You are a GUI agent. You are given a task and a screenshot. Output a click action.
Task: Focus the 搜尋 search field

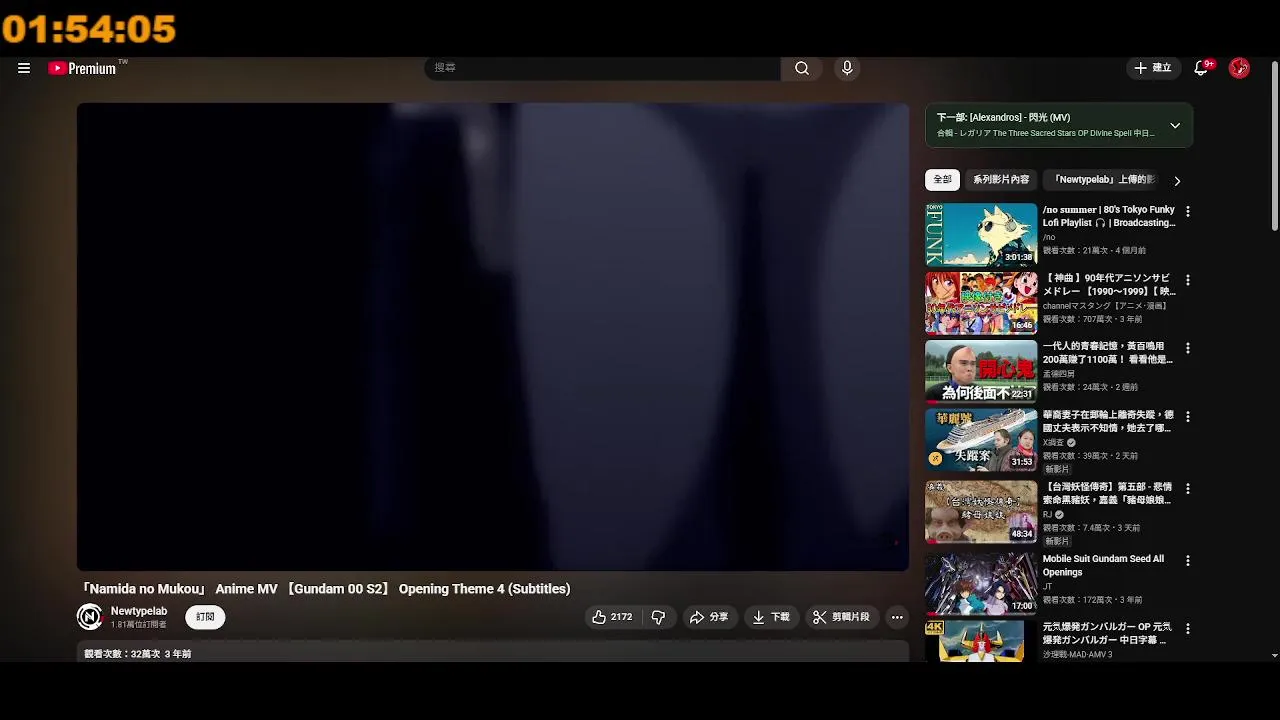click(x=603, y=68)
